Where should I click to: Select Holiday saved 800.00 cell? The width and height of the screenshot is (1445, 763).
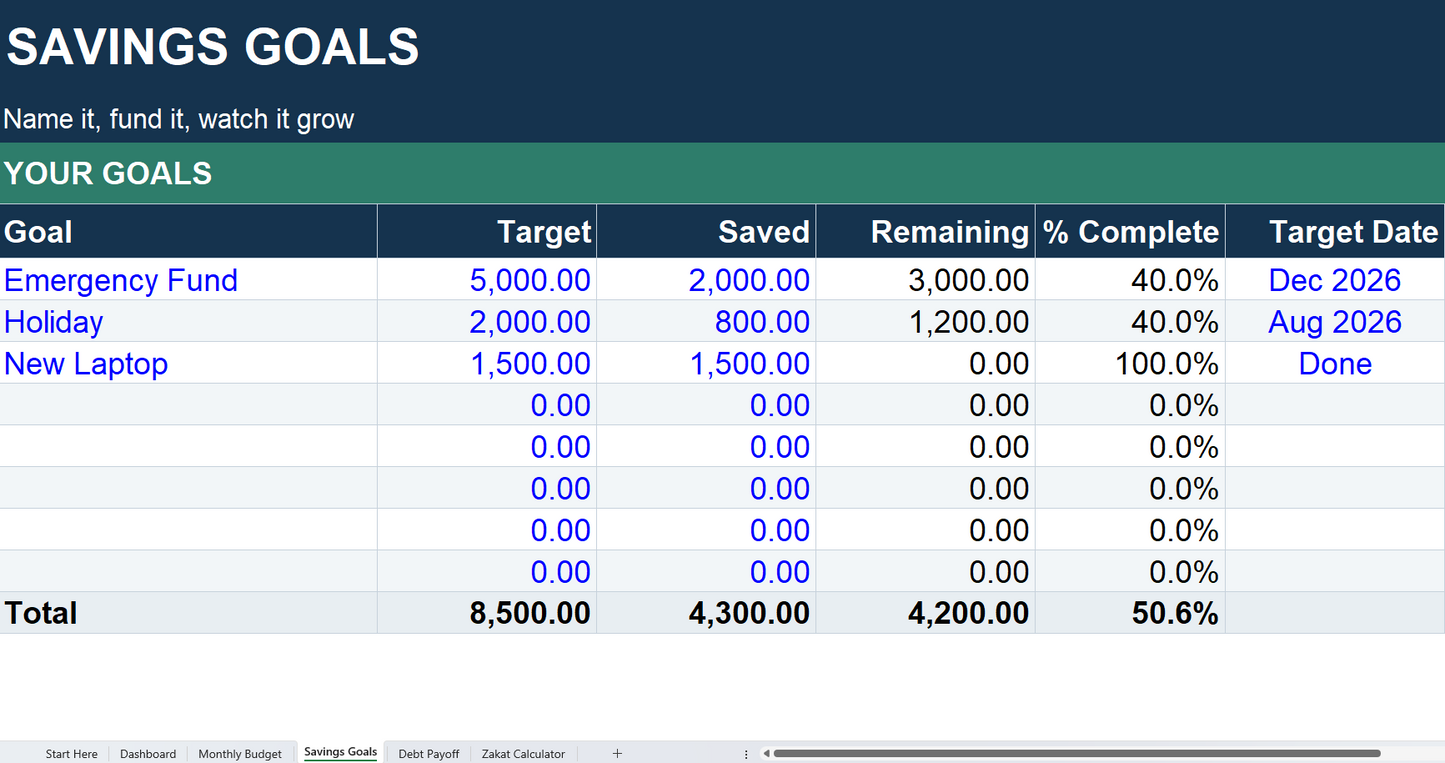coord(706,322)
